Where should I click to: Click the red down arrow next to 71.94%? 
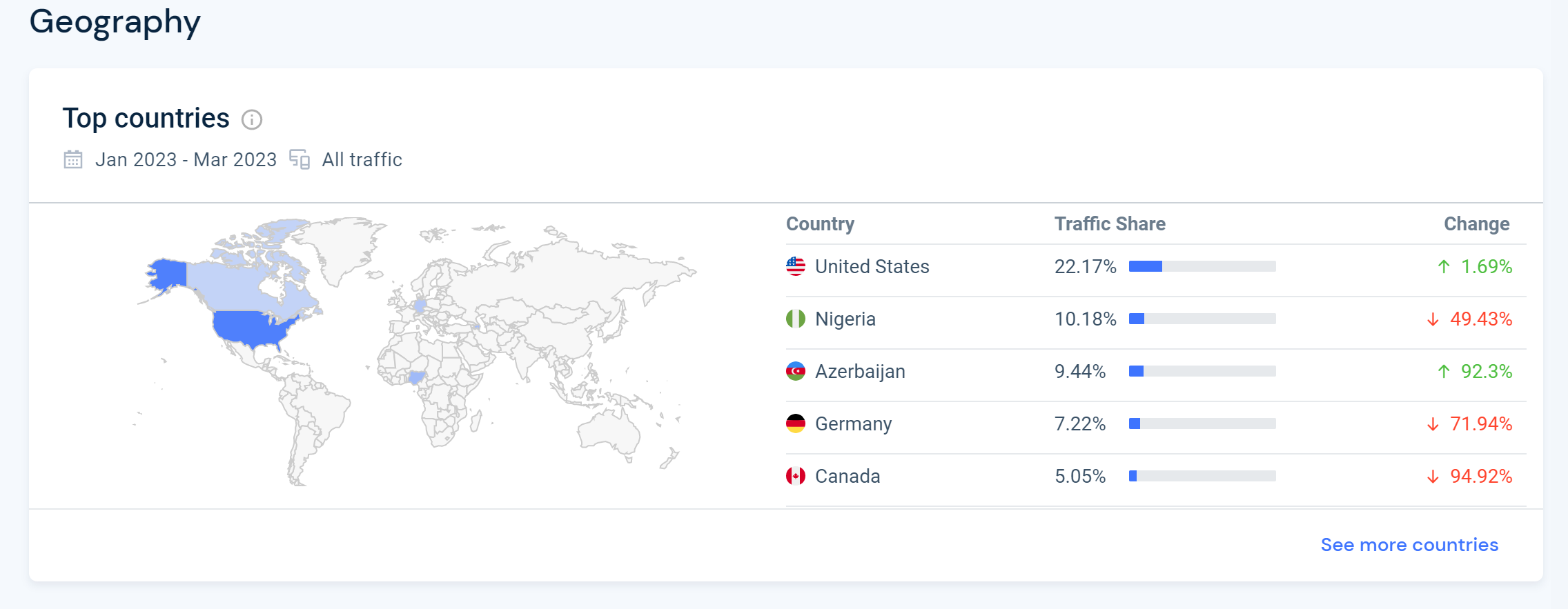point(1433,424)
